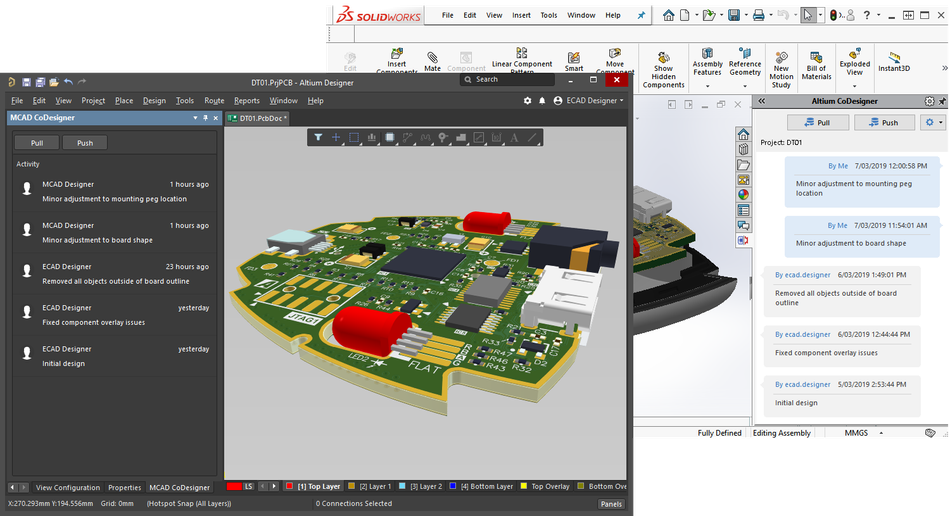The image size is (950, 516).
Task: Click the Mate paperclip tool
Action: [x=433, y=61]
